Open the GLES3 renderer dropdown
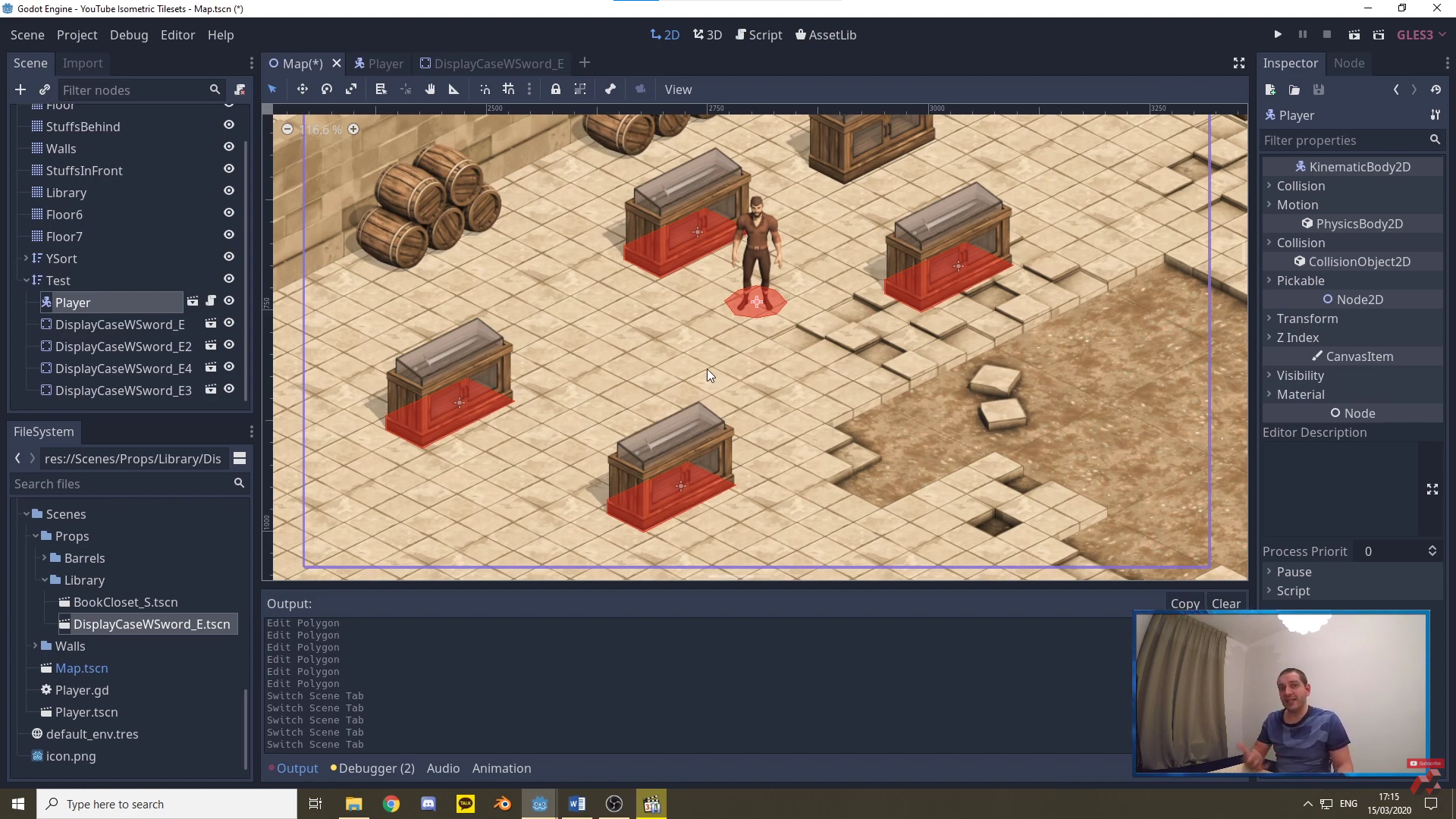Screen dimensions: 1456x819 1422,35
